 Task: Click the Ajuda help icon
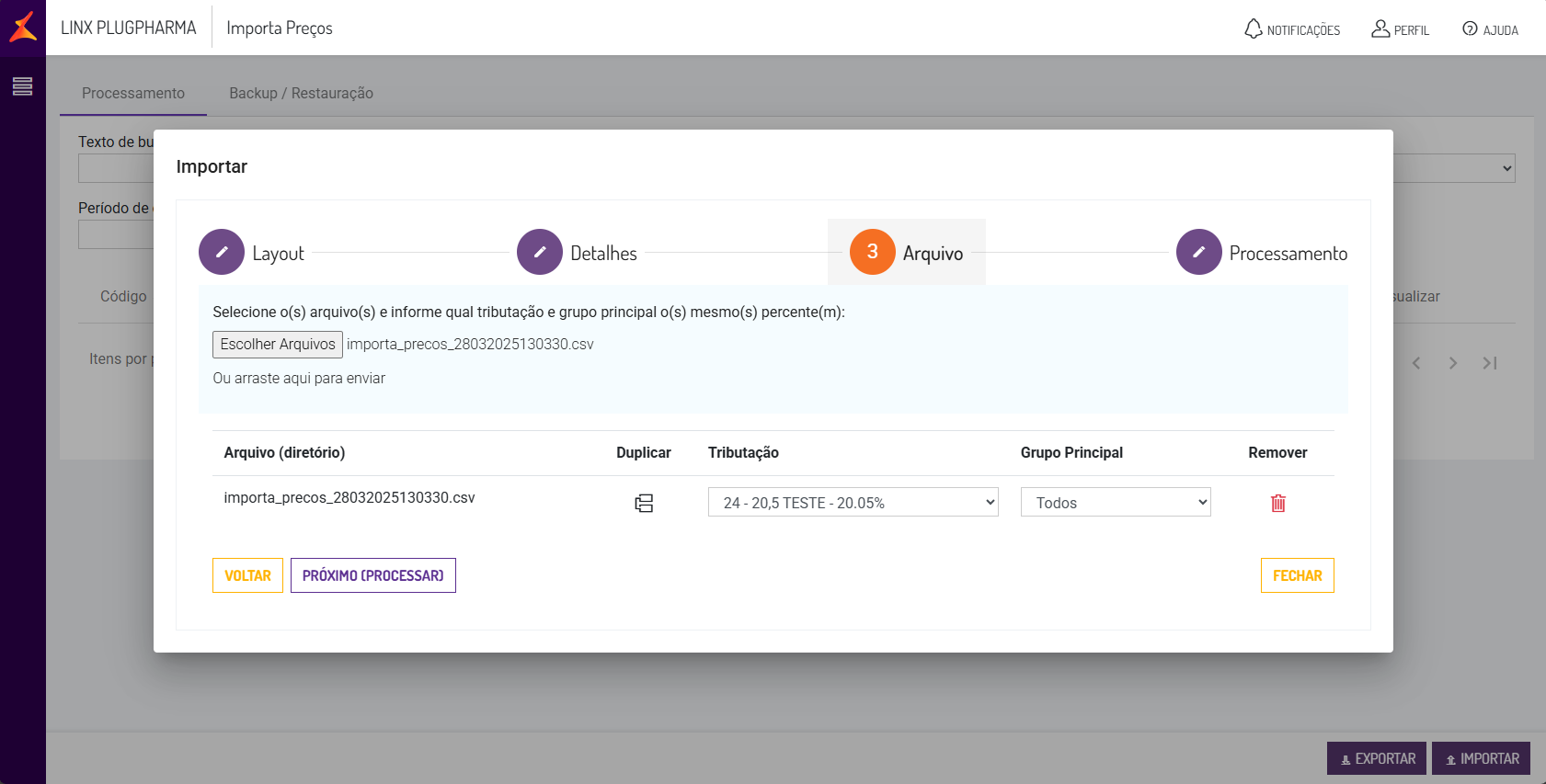(1470, 29)
